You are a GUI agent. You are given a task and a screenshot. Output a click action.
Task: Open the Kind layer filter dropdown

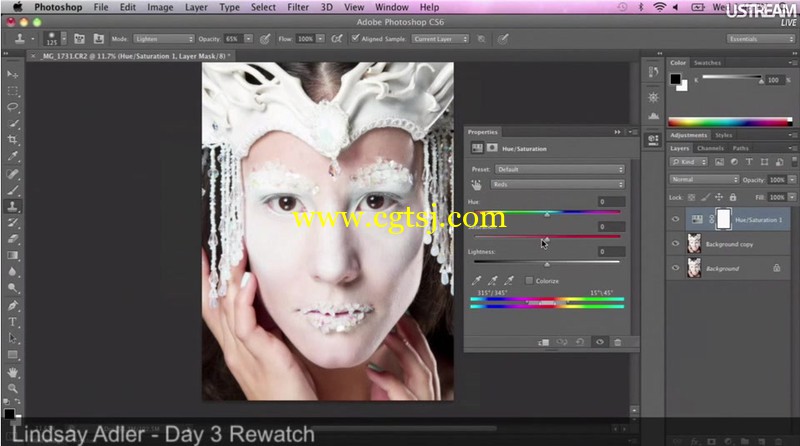pos(689,162)
